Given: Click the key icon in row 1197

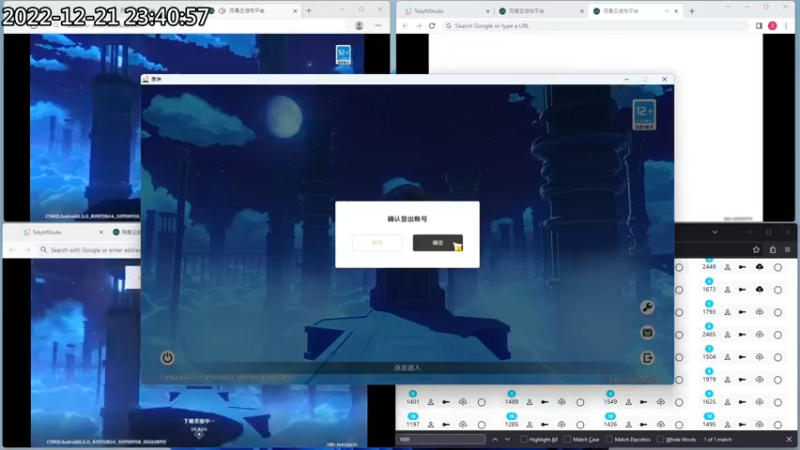Looking at the screenshot, I should pyautogui.click(x=446, y=424).
